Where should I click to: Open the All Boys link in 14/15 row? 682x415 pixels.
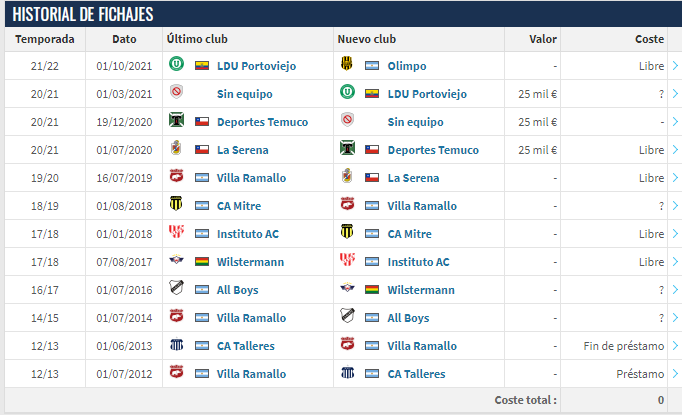408,318
